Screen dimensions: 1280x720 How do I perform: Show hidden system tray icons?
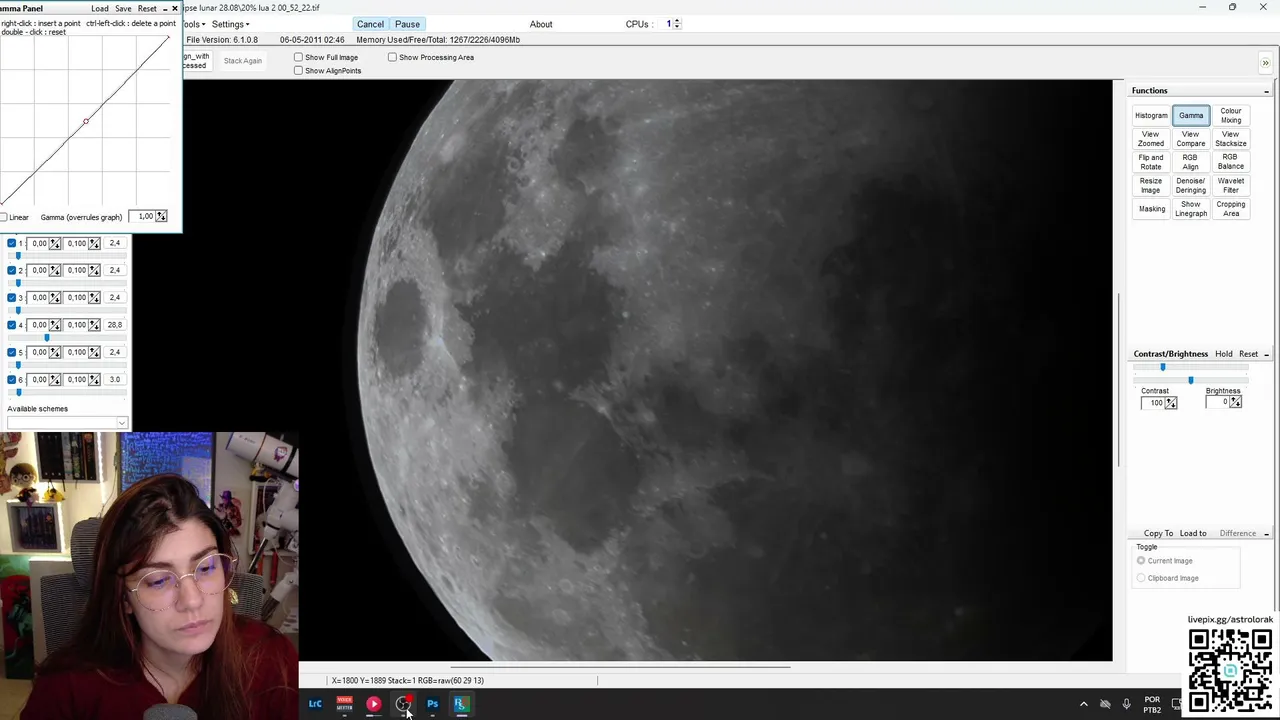[1083, 704]
